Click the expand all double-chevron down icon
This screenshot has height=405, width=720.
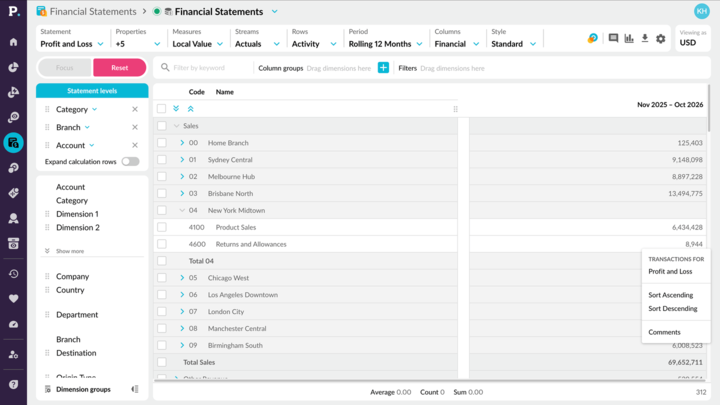click(x=176, y=108)
